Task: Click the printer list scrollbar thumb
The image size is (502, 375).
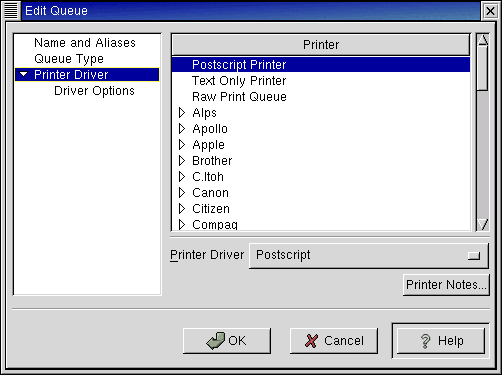Action: click(482, 68)
